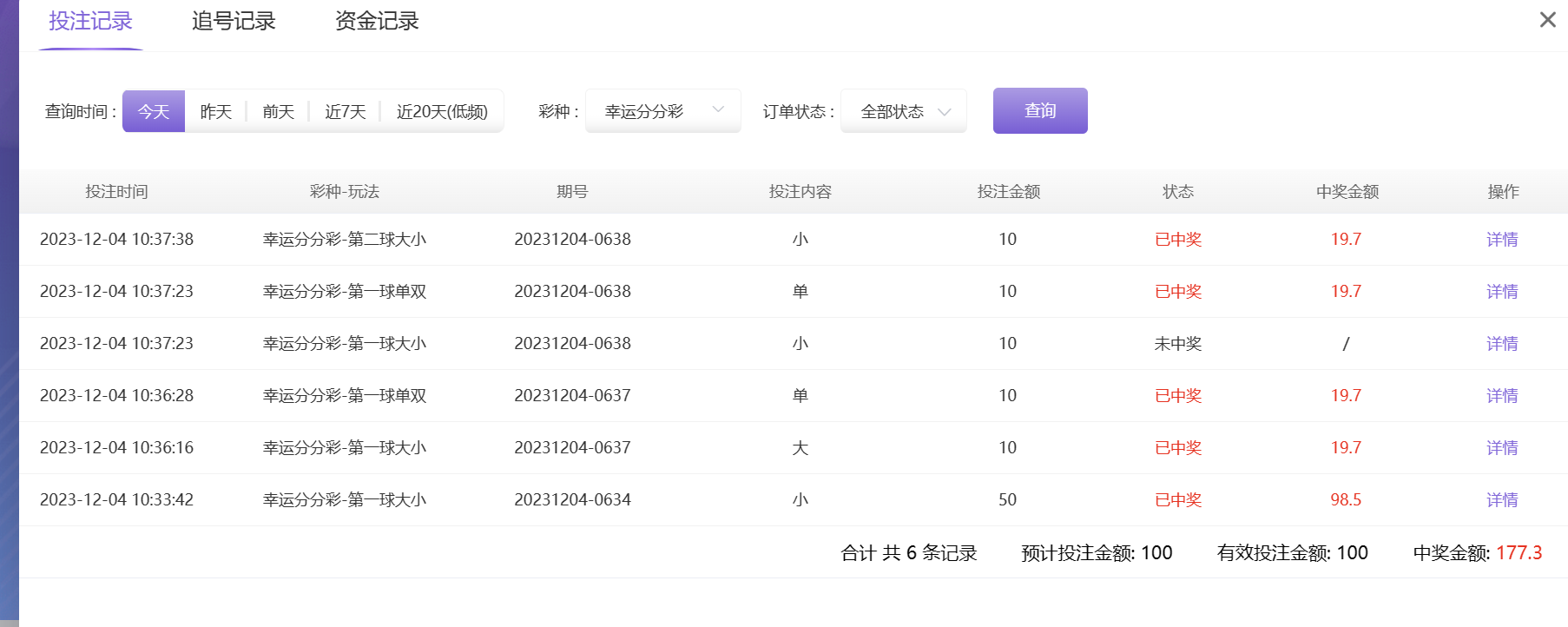Open the 幸运分分彩 lottery type dropdown
Viewport: 1568px width, 627px height.
[663, 111]
